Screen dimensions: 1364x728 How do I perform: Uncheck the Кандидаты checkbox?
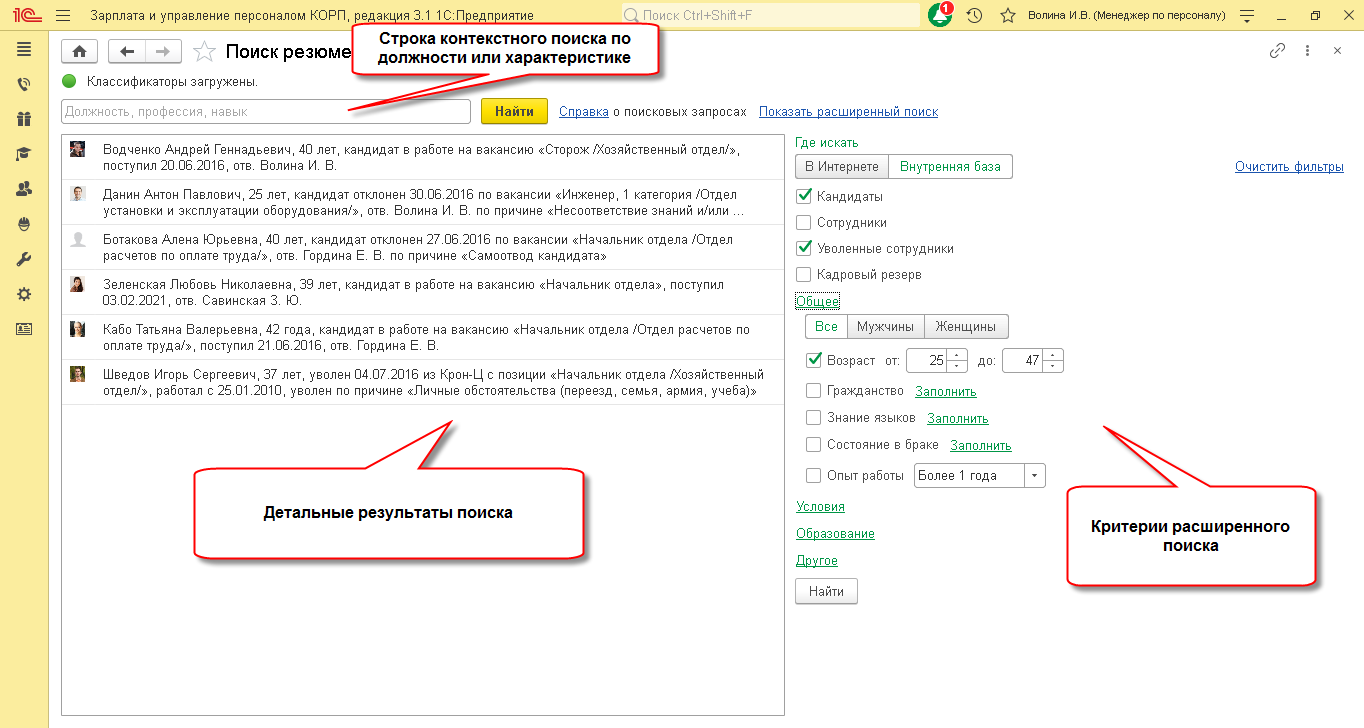click(x=803, y=197)
